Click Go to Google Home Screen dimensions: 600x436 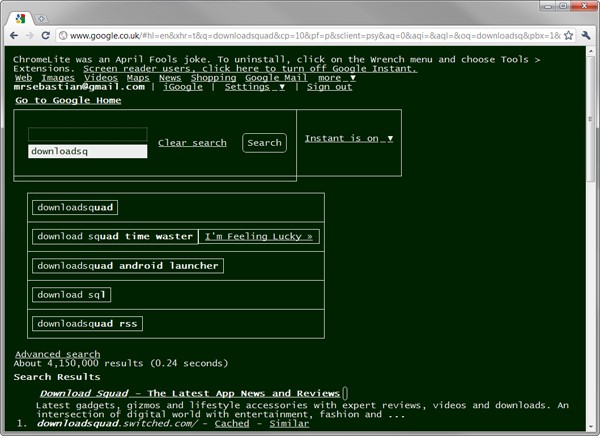coord(68,100)
